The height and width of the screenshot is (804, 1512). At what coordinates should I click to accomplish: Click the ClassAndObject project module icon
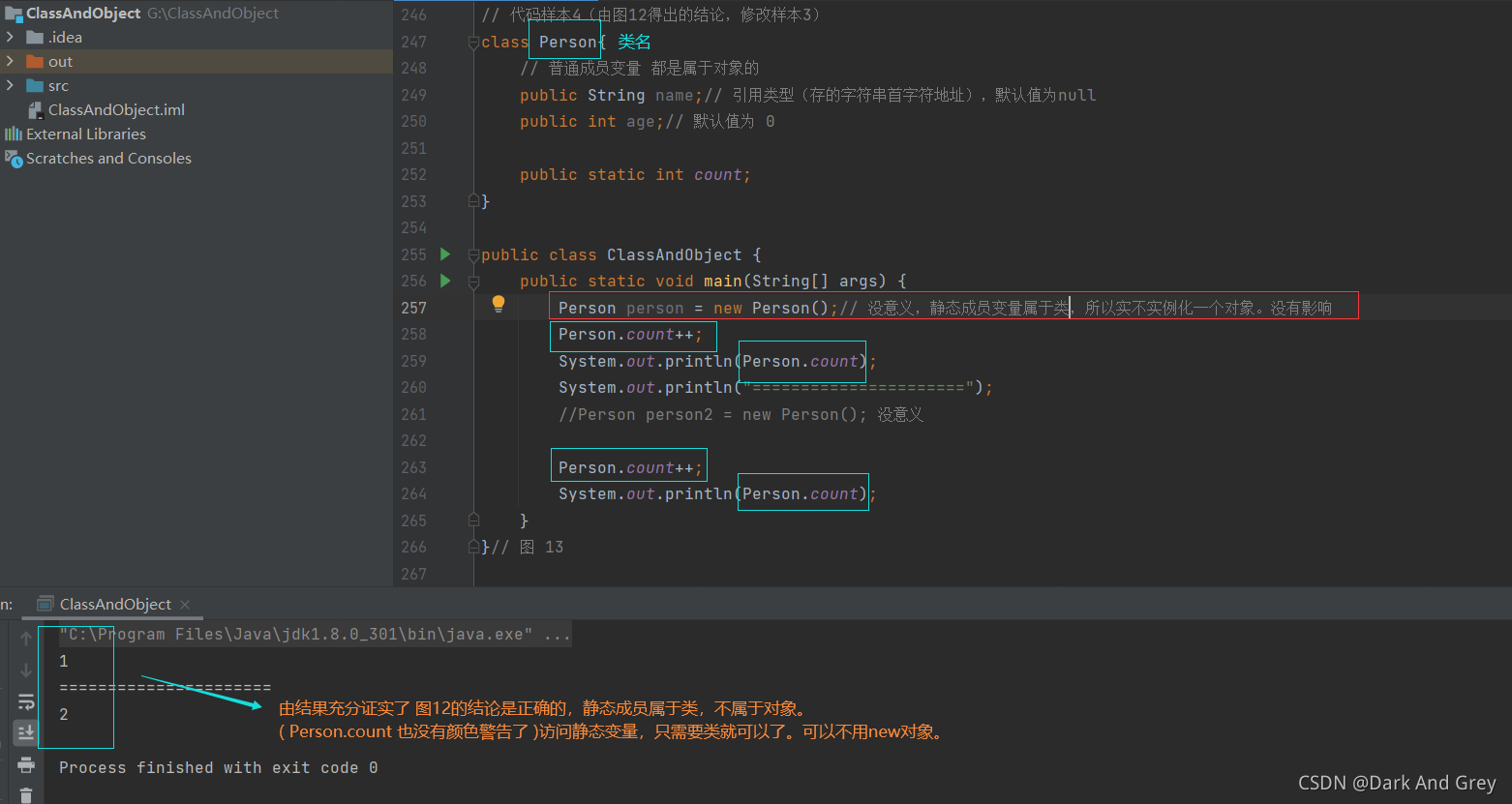(14, 14)
